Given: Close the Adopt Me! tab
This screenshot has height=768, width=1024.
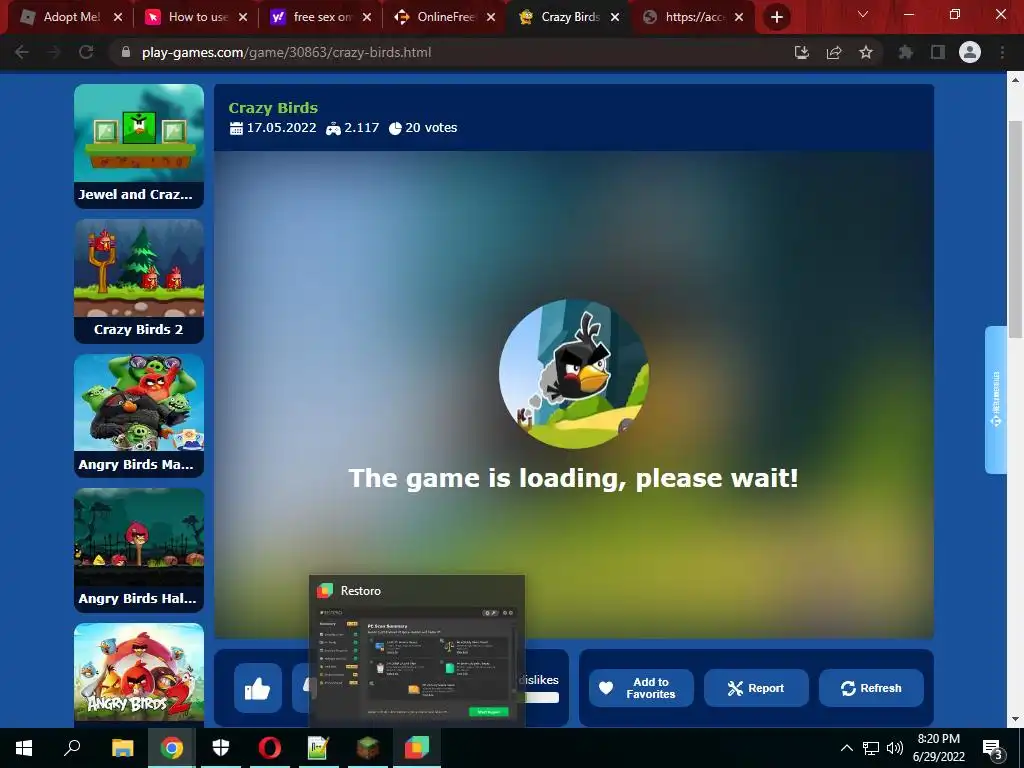Looking at the screenshot, I should [x=118, y=18].
